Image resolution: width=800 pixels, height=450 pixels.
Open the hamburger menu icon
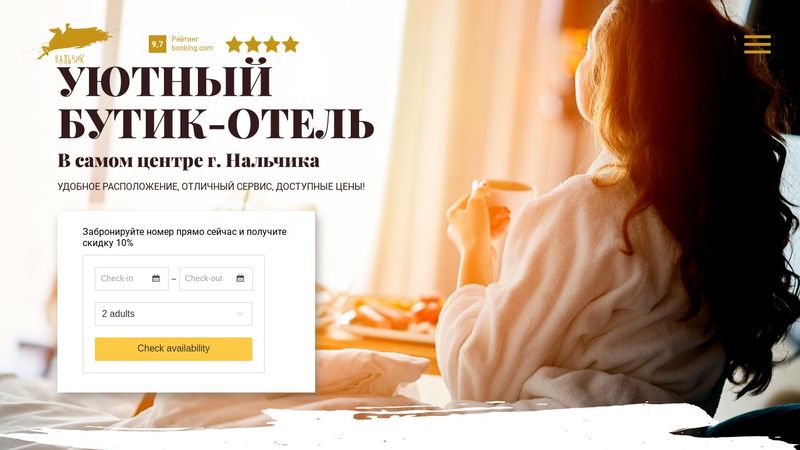click(x=757, y=44)
